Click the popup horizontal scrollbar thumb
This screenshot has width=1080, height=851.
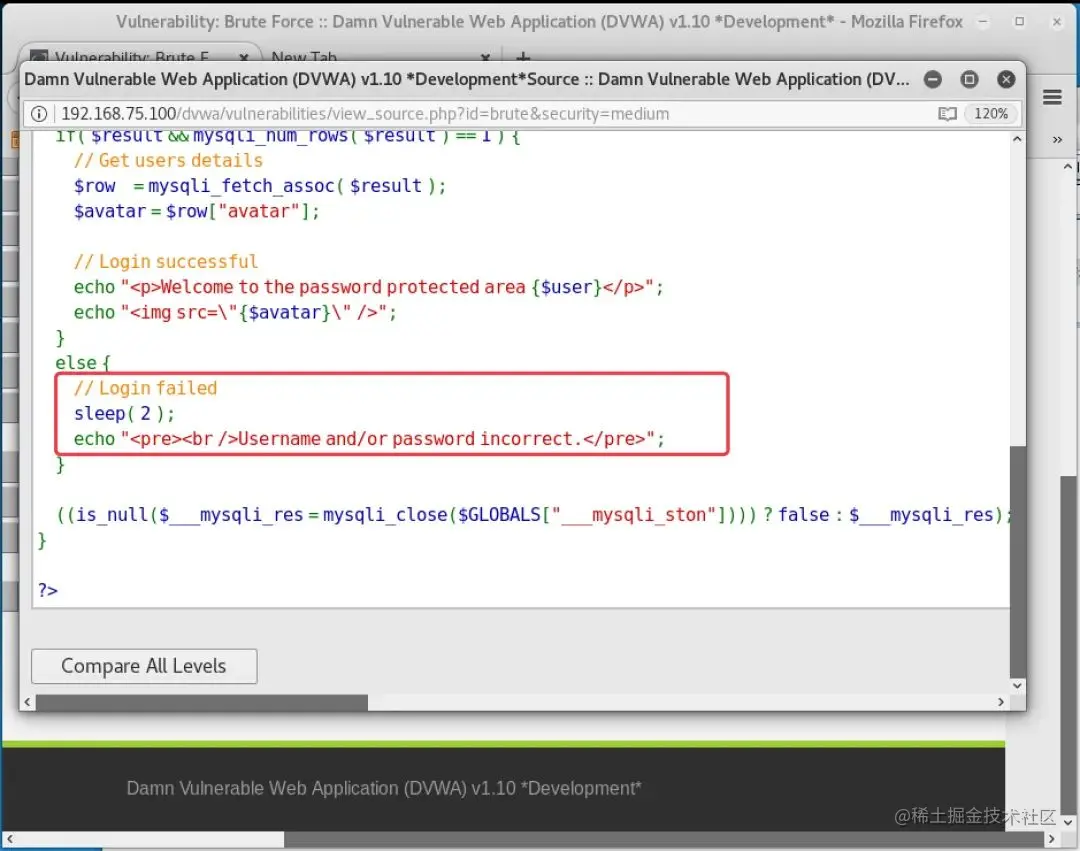(x=202, y=702)
